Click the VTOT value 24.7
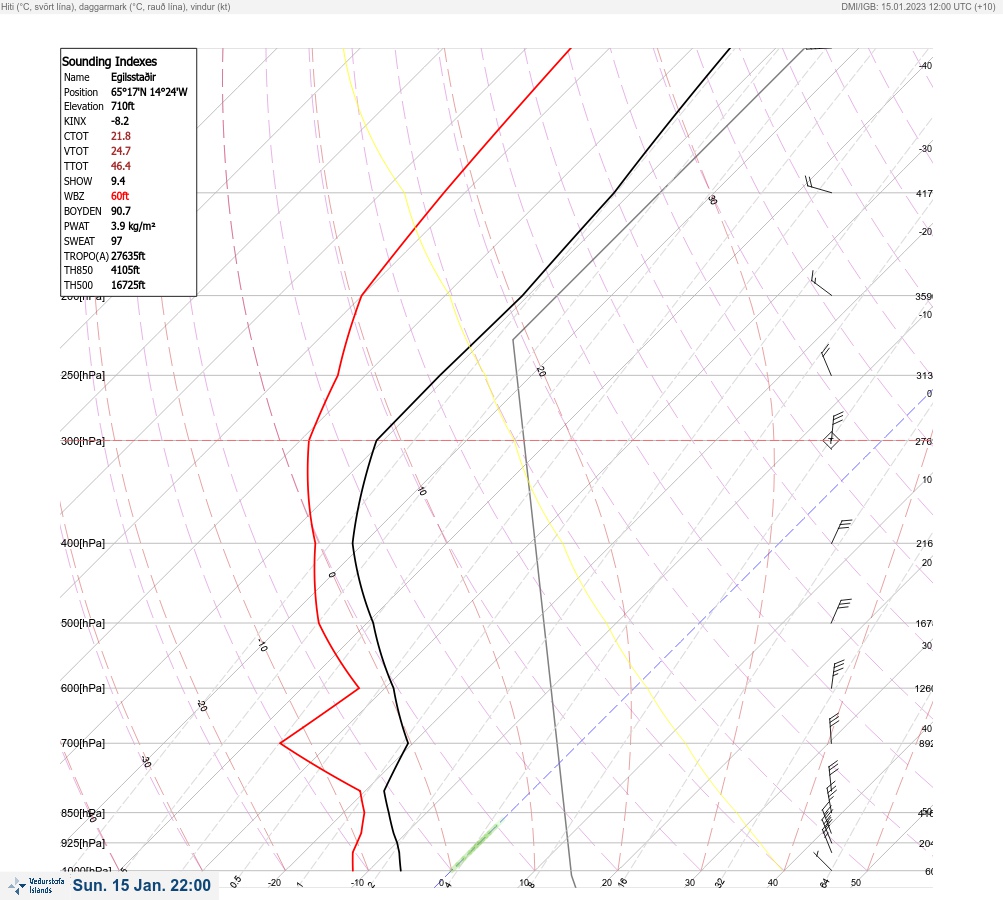The height and width of the screenshot is (900, 1003). (x=120, y=151)
